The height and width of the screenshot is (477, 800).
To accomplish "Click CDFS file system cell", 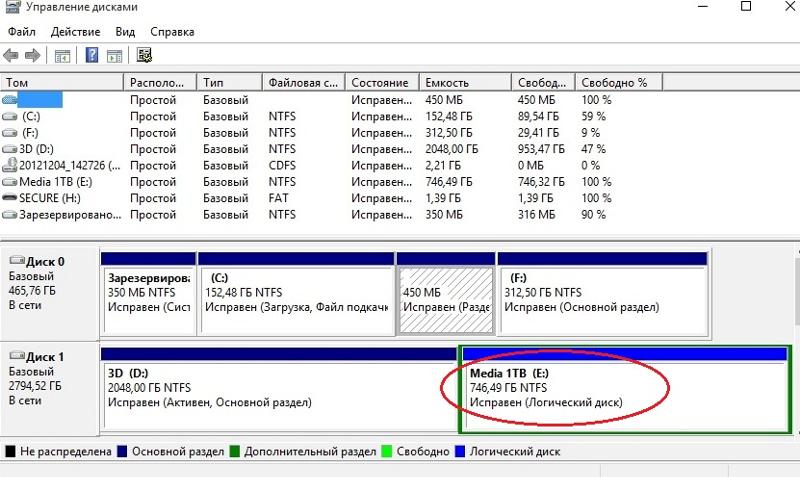I will pyautogui.click(x=282, y=166).
